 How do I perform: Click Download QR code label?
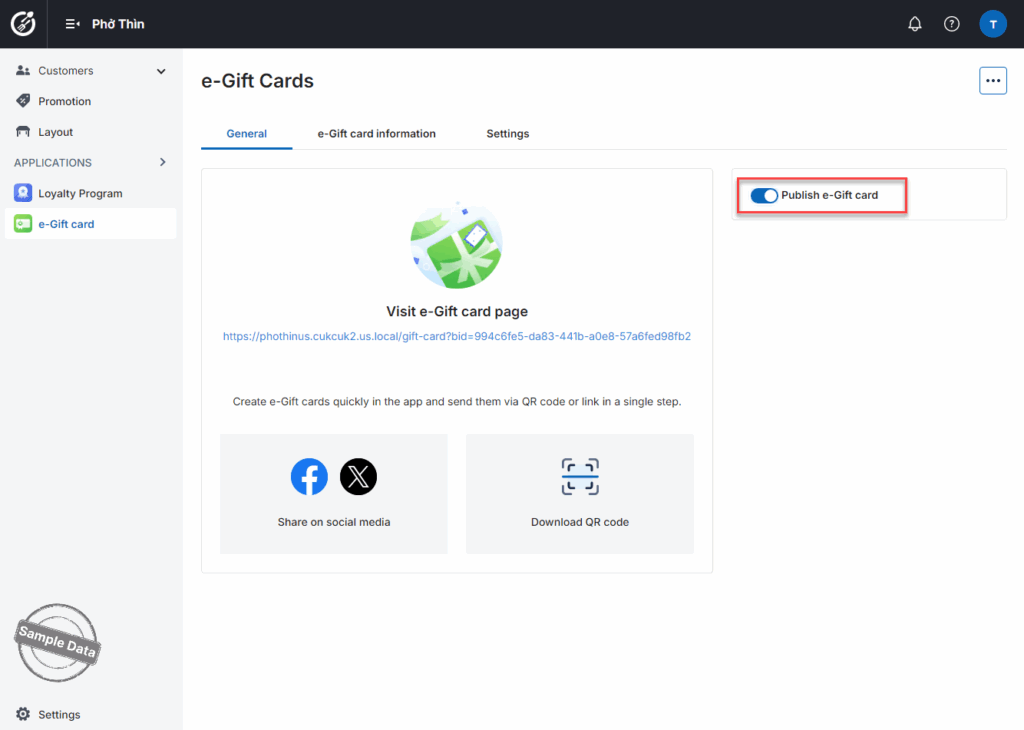tap(580, 522)
